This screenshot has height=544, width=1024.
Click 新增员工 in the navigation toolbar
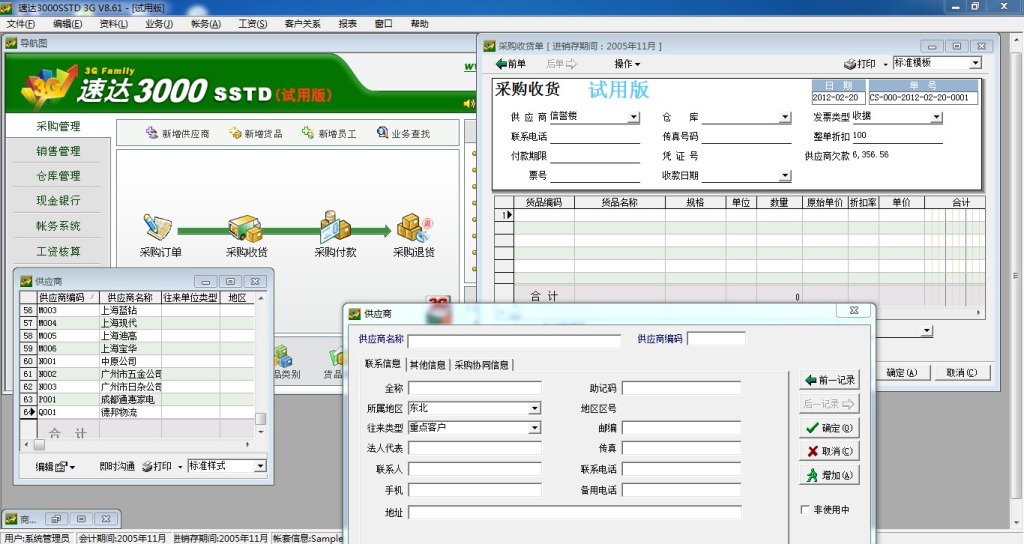coord(328,133)
